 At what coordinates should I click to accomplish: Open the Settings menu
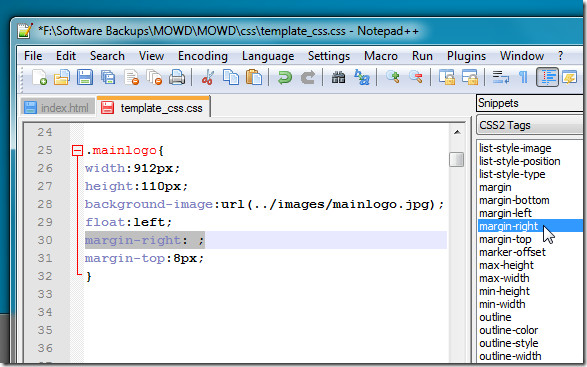pos(329,56)
